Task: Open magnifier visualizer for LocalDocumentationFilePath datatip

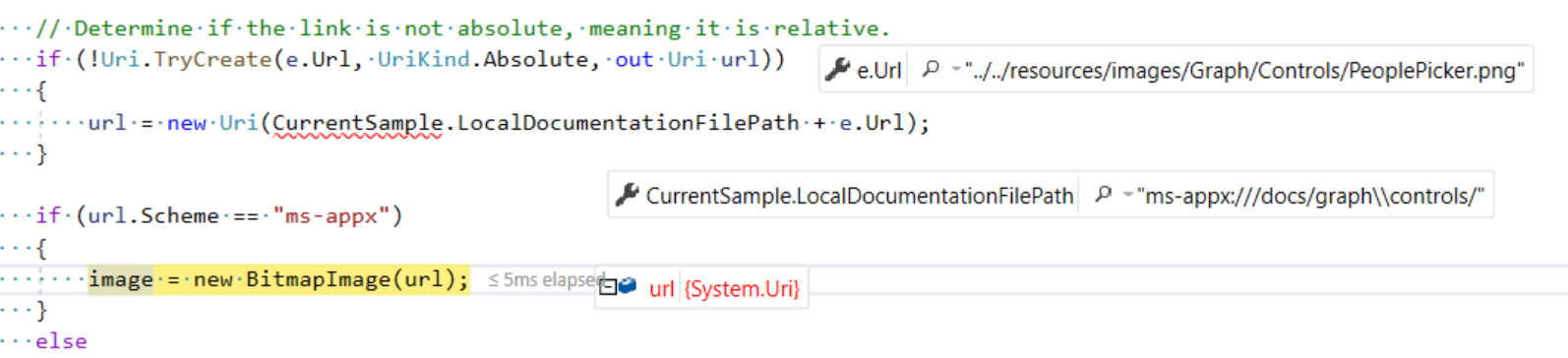Action: [1103, 194]
